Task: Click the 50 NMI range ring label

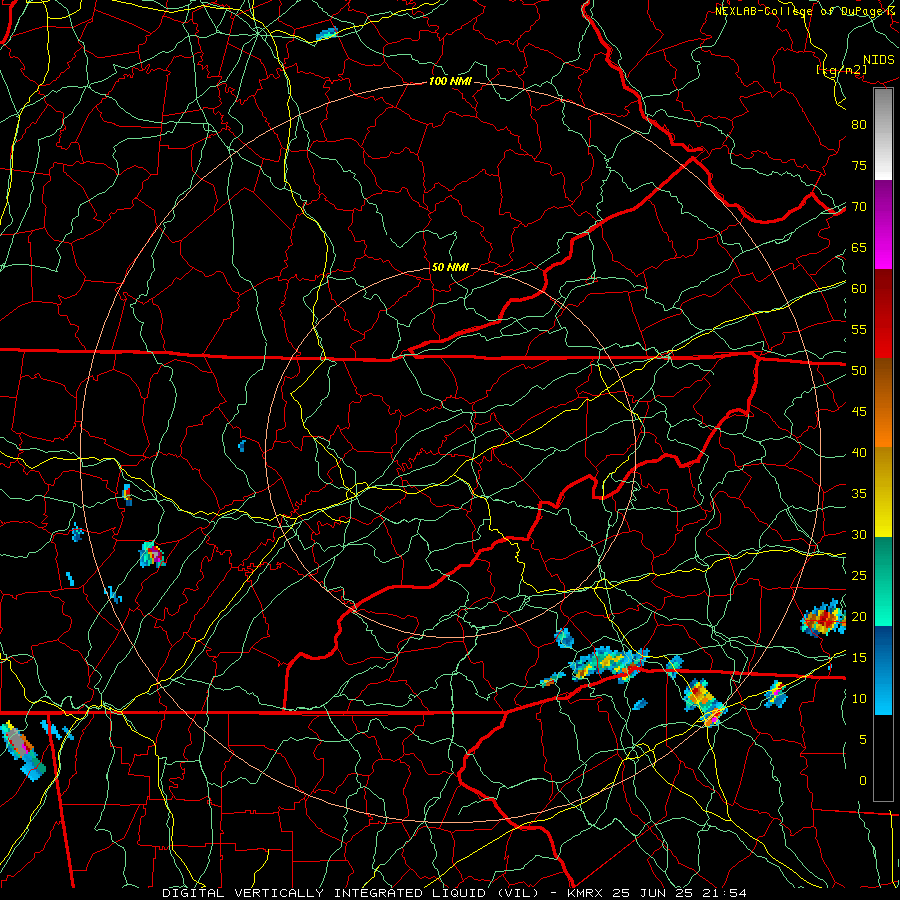Action: coord(450,267)
